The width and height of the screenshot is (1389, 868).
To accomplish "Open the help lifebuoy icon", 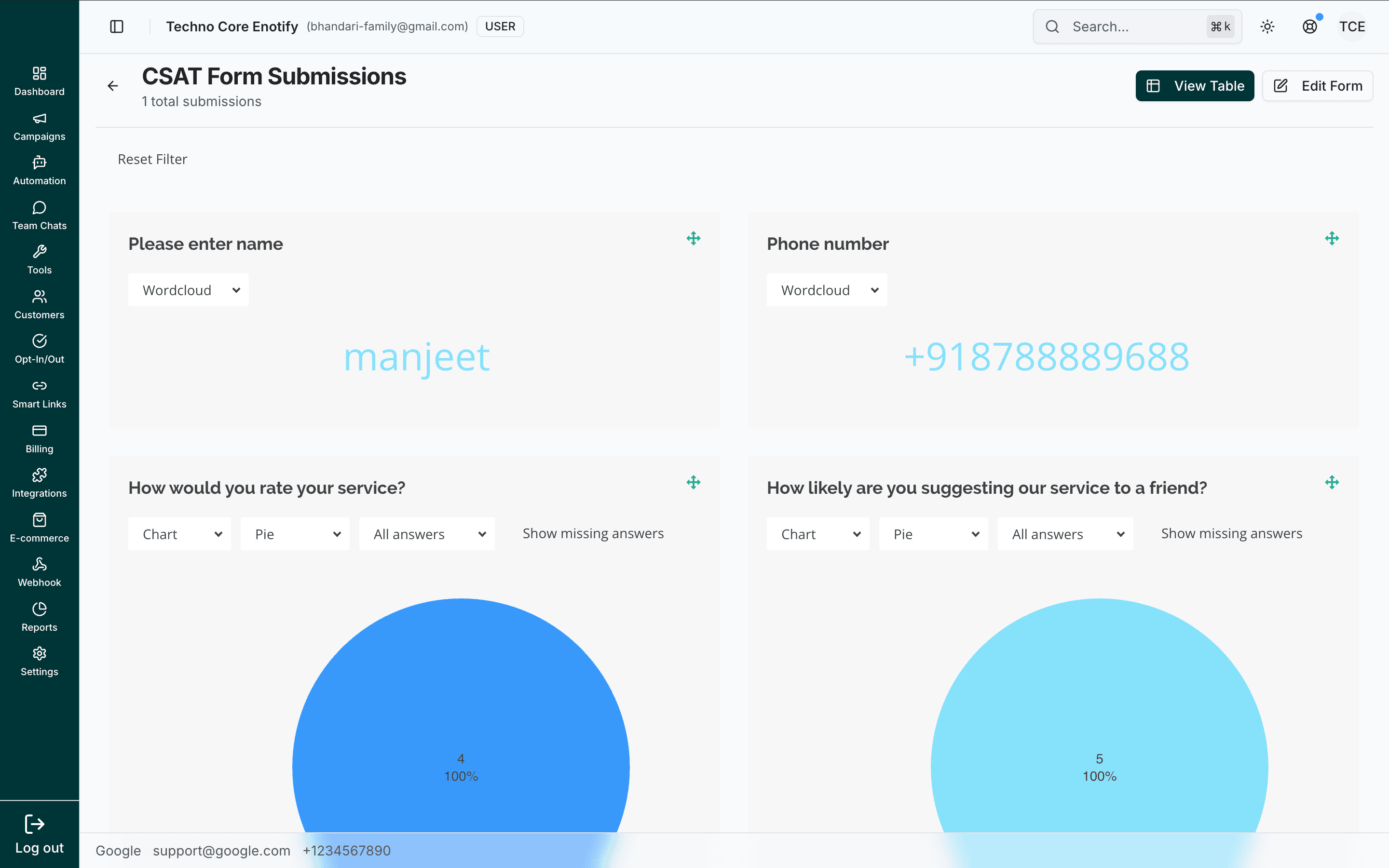I will (1310, 27).
